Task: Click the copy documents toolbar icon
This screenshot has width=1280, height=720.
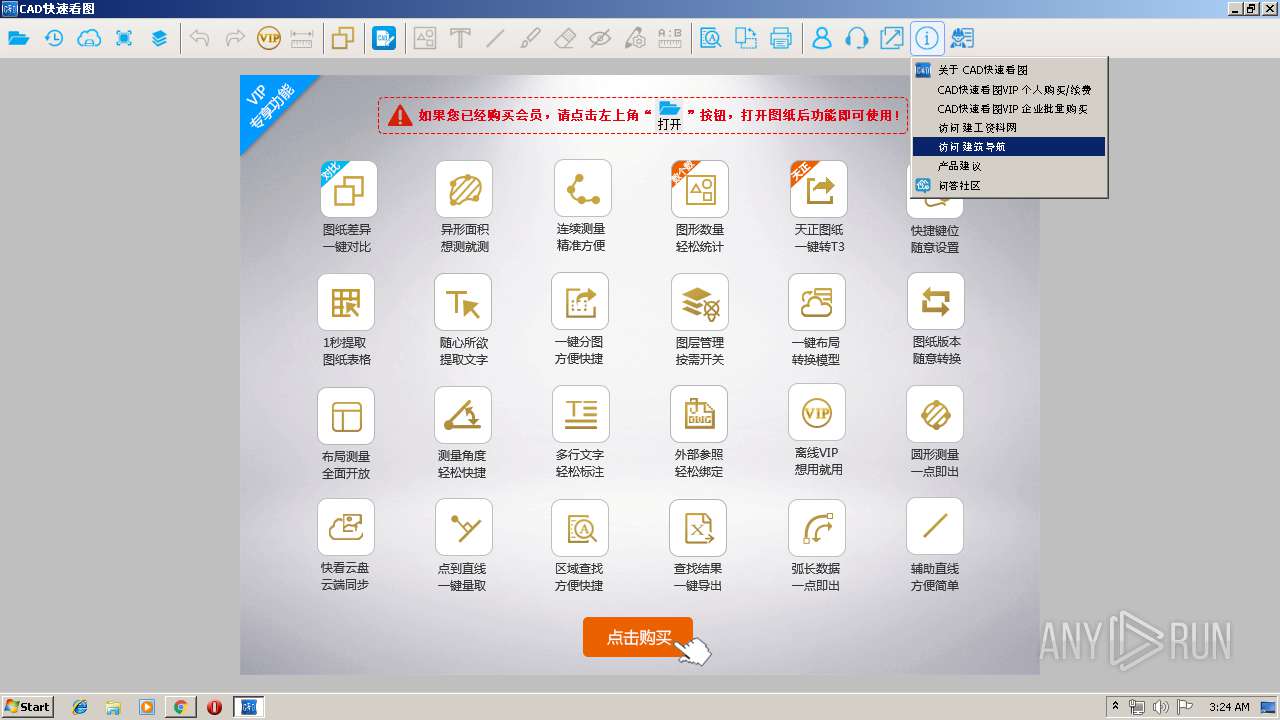Action: tap(746, 39)
